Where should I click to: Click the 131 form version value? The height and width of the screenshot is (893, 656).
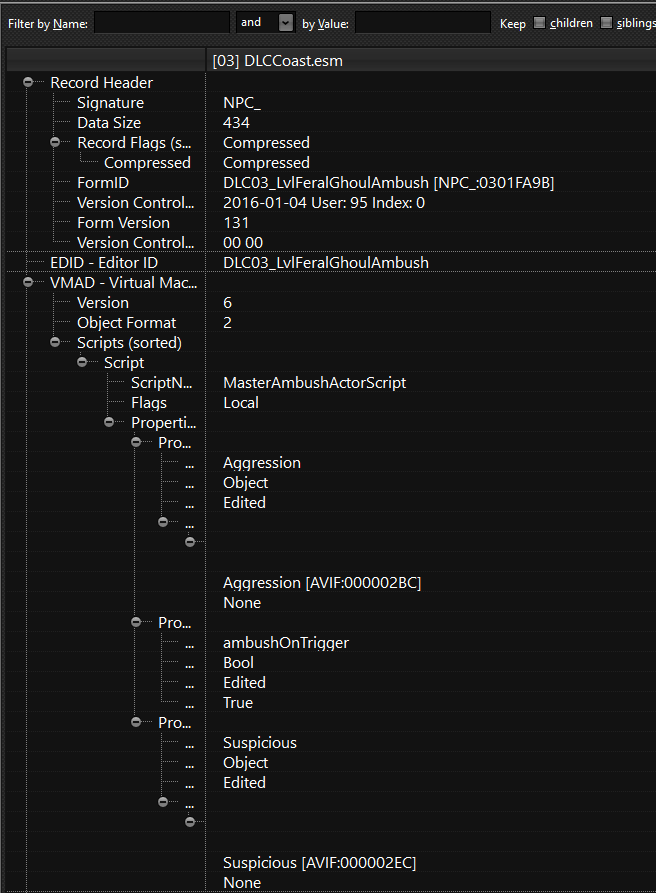[x=236, y=223]
